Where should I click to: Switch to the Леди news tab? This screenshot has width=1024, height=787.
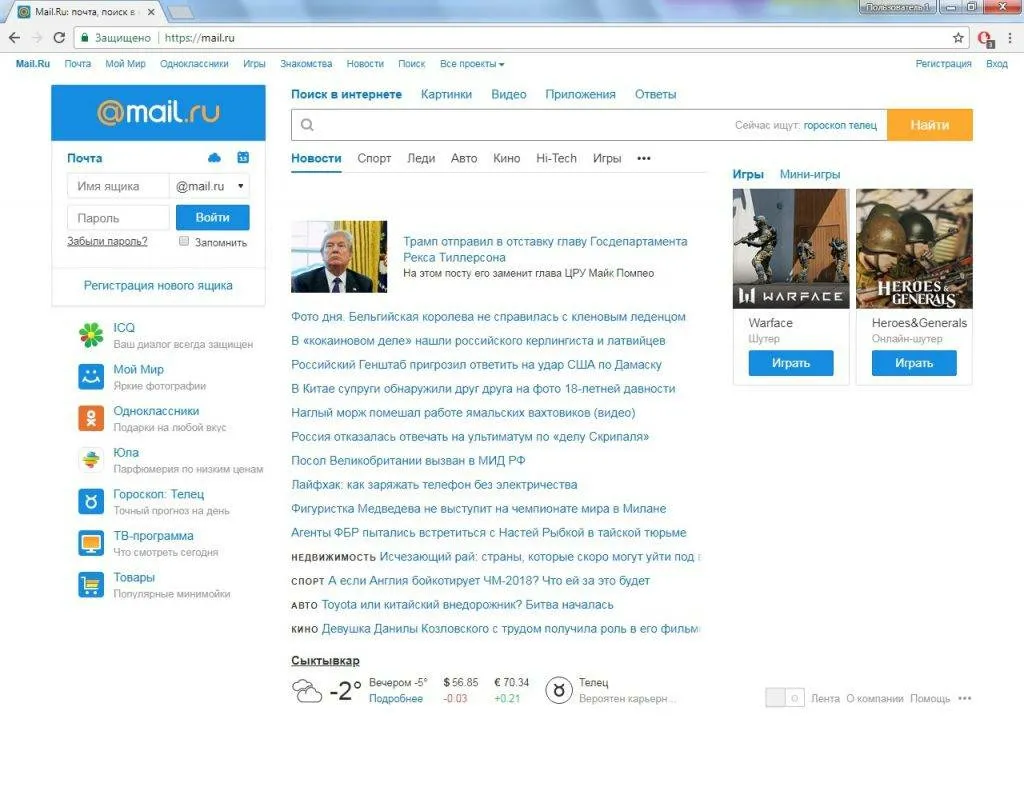[x=421, y=158]
